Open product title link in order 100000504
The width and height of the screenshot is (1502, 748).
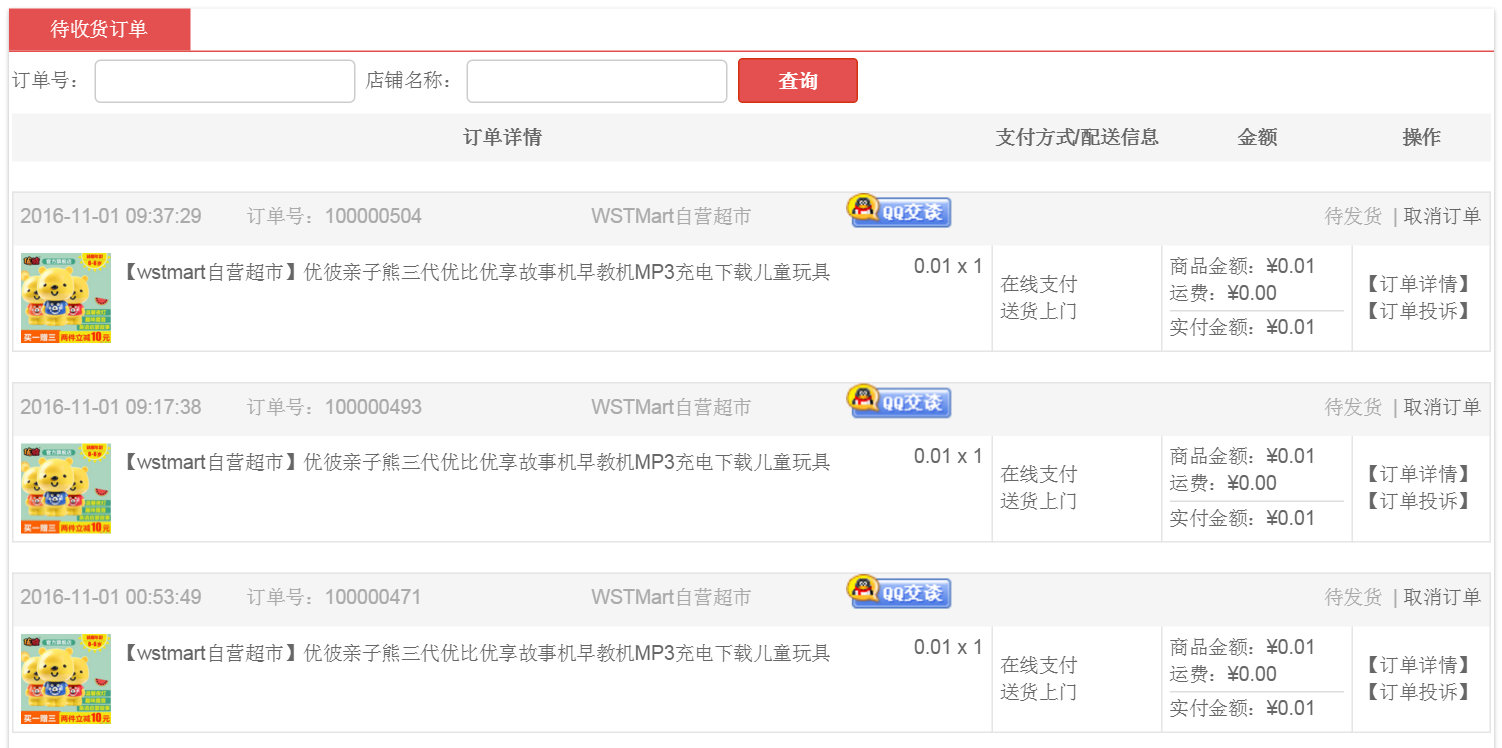pyautogui.click(x=475, y=272)
